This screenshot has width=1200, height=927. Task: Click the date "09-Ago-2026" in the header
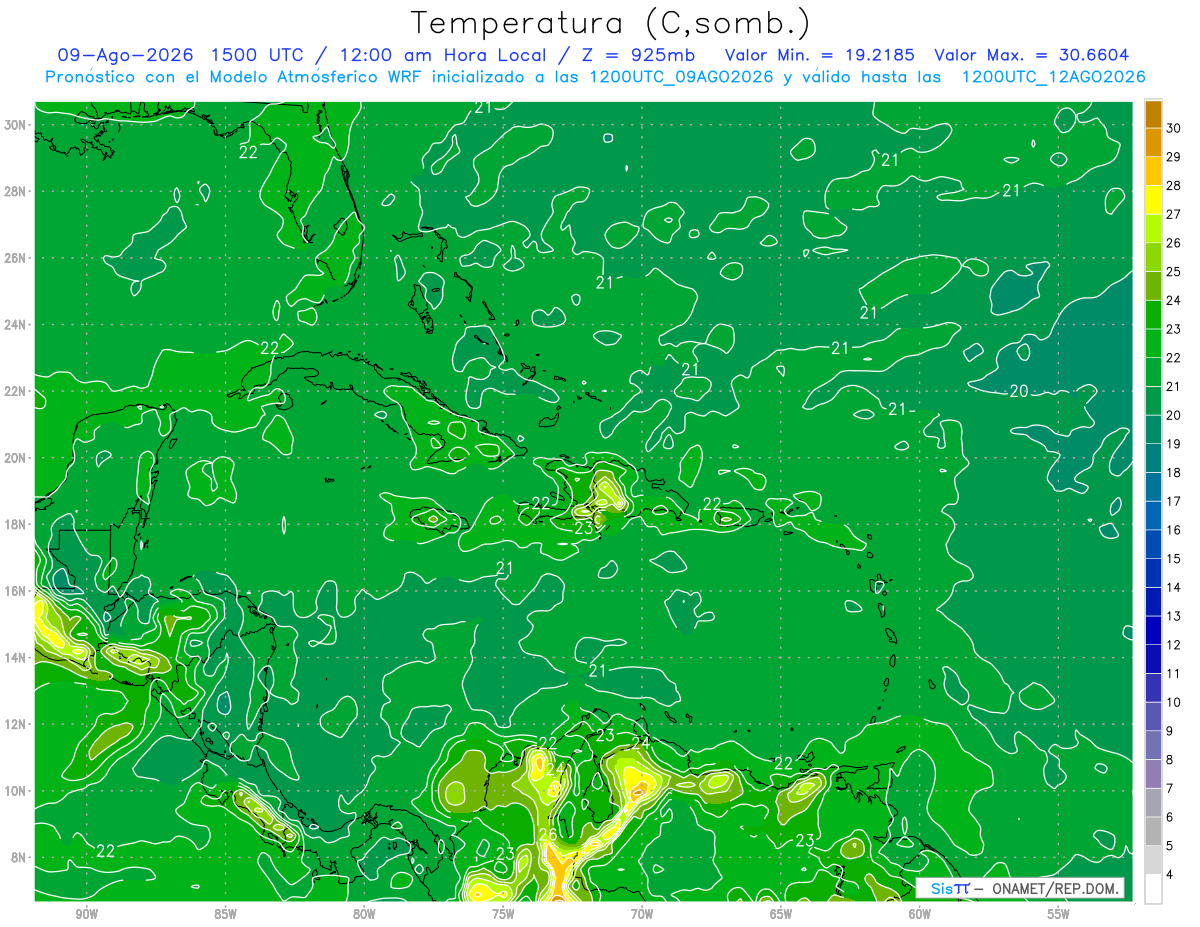pyautogui.click(x=127, y=55)
